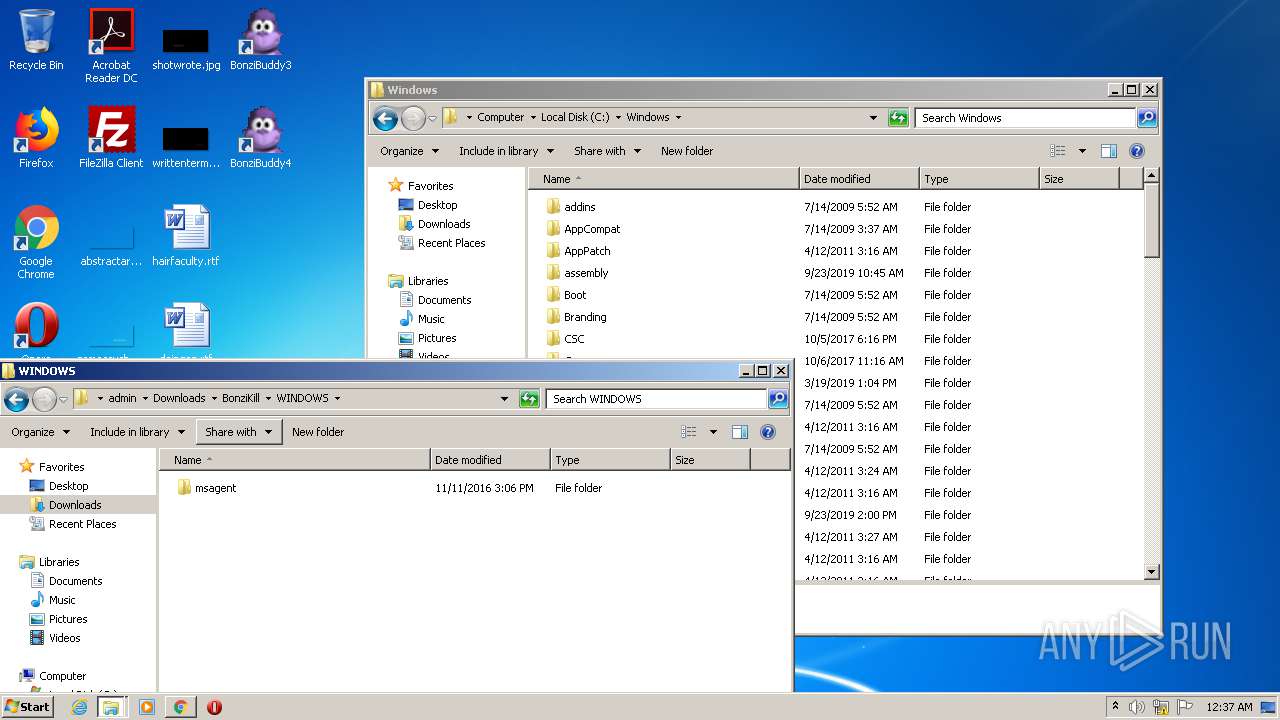Open the Start menu
Viewport: 1280px width, 720px height.
pos(28,707)
